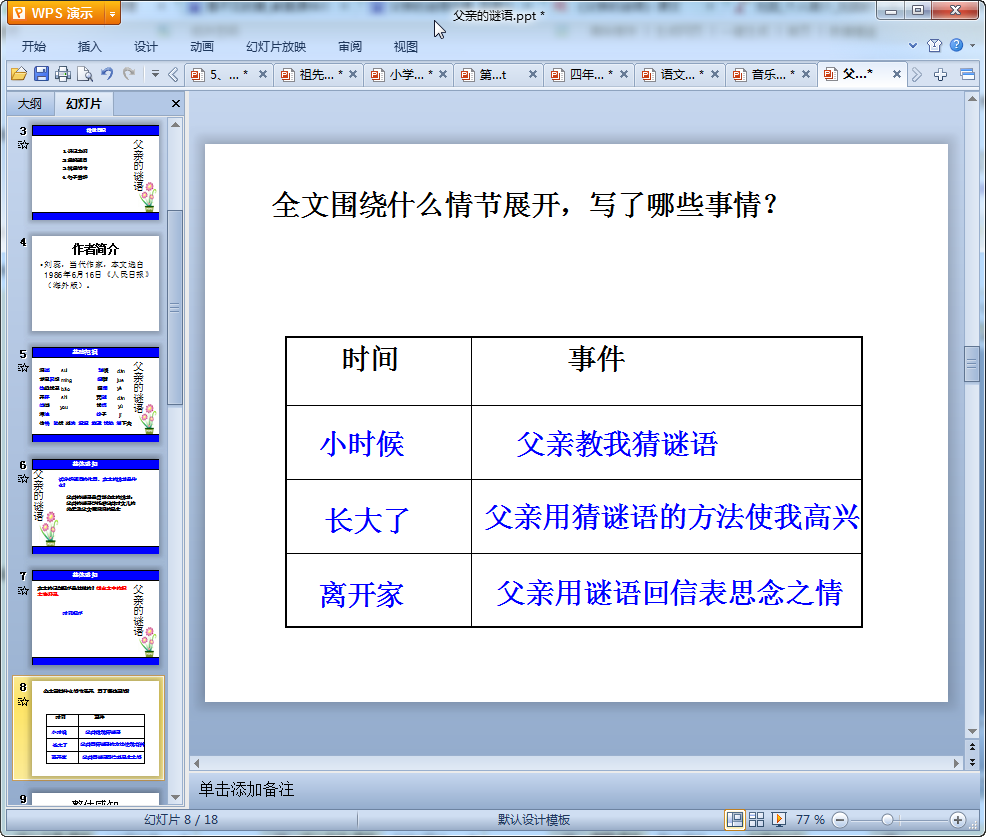Click the zoom out minus button

click(x=840, y=819)
